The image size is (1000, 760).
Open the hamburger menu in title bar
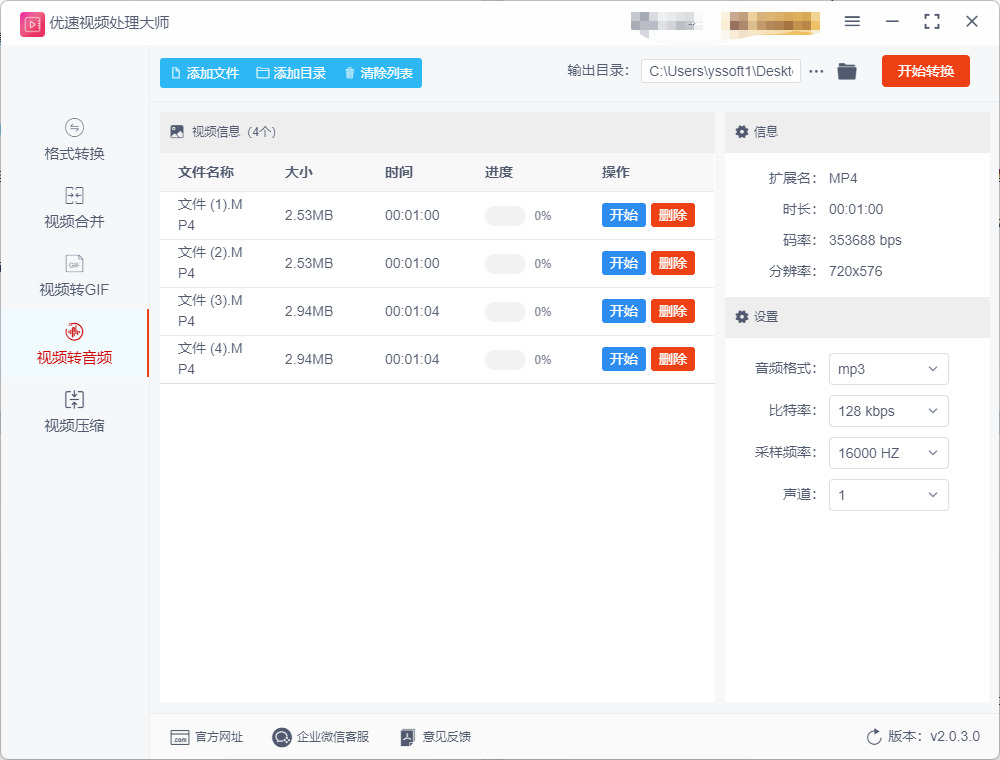[x=852, y=22]
